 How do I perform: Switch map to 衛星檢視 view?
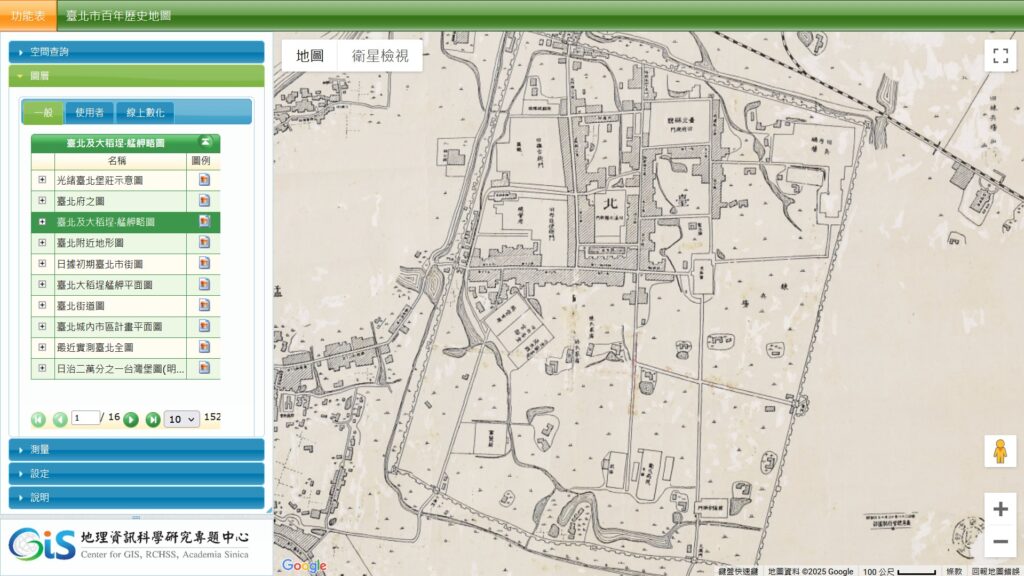coord(380,56)
